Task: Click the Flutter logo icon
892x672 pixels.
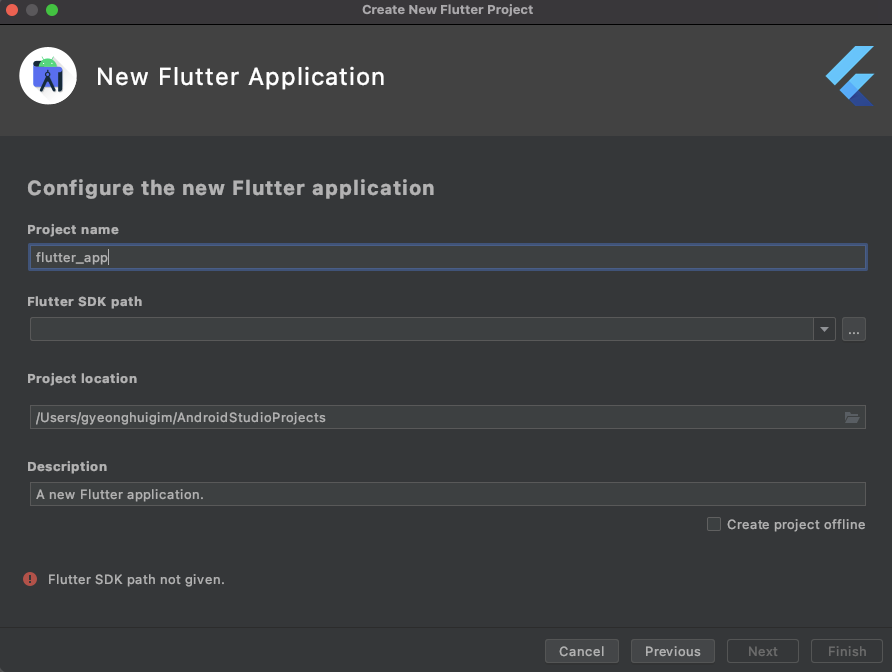Action: (850, 76)
